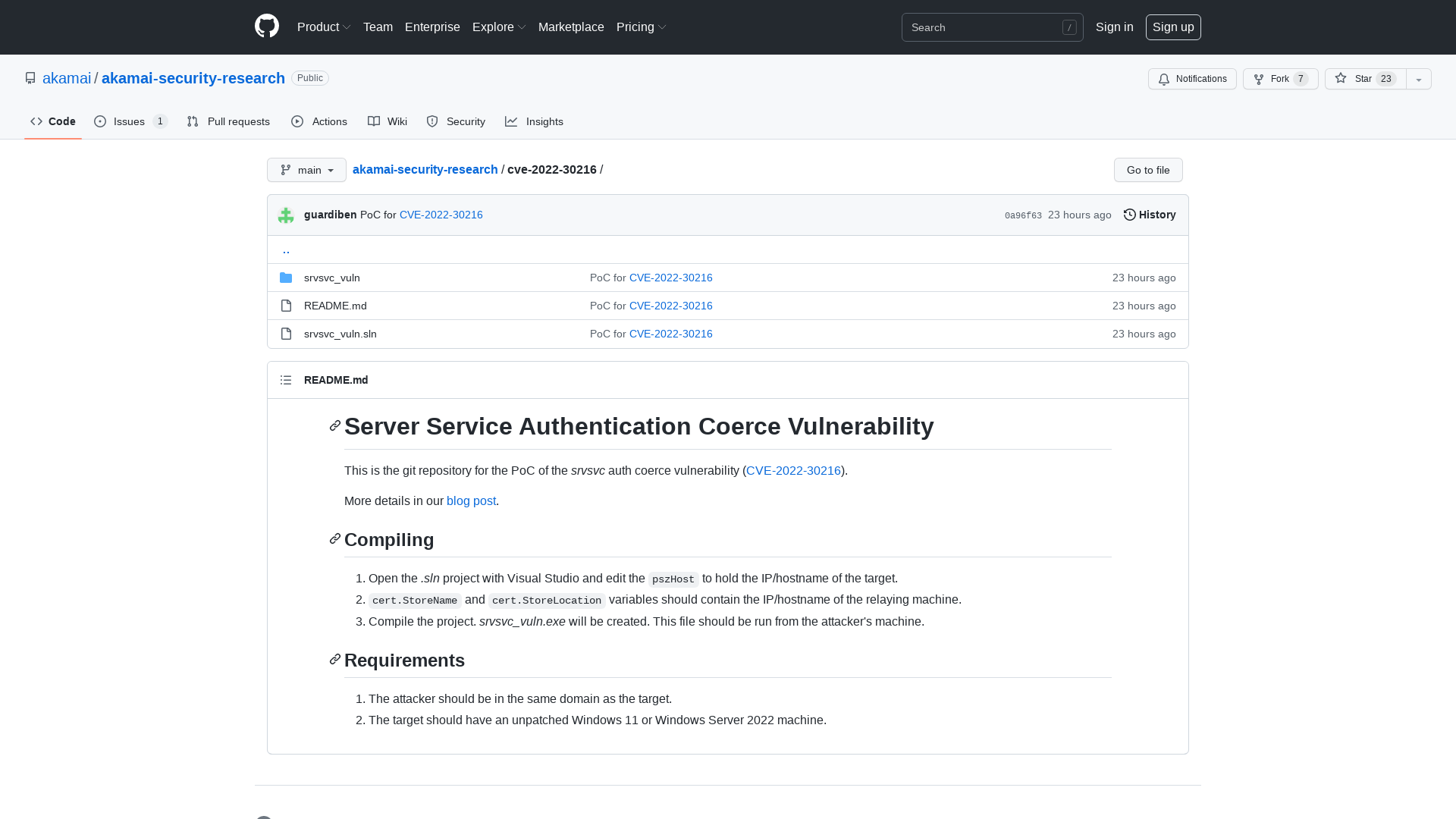The height and width of the screenshot is (819, 1456).
Task: Click guardiben's avatar on the commit row
Action: click(x=286, y=215)
